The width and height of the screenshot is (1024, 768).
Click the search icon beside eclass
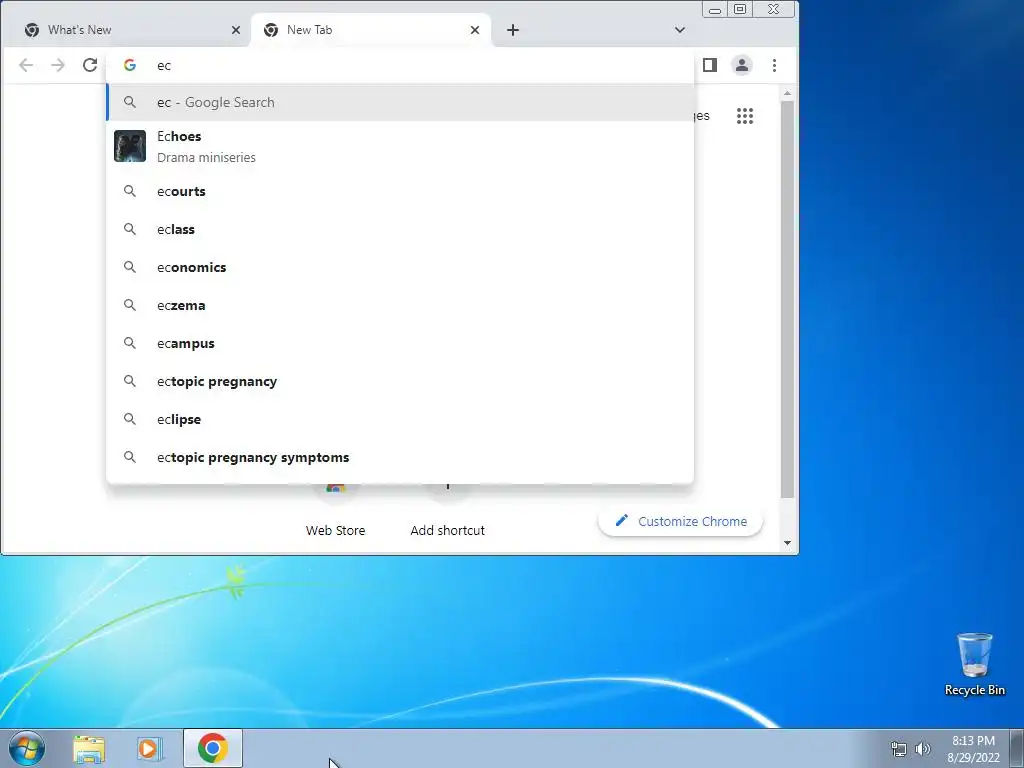point(130,229)
